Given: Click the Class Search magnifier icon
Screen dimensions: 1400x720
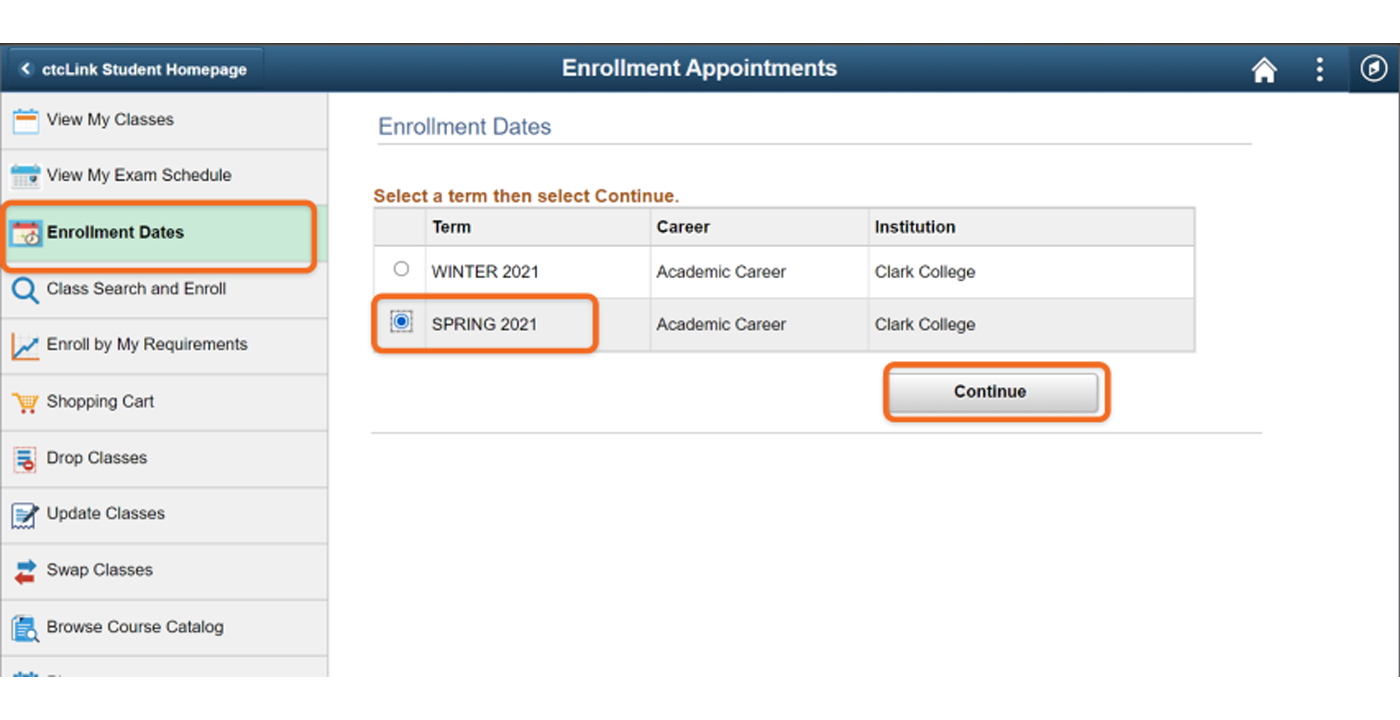Looking at the screenshot, I should [x=25, y=290].
